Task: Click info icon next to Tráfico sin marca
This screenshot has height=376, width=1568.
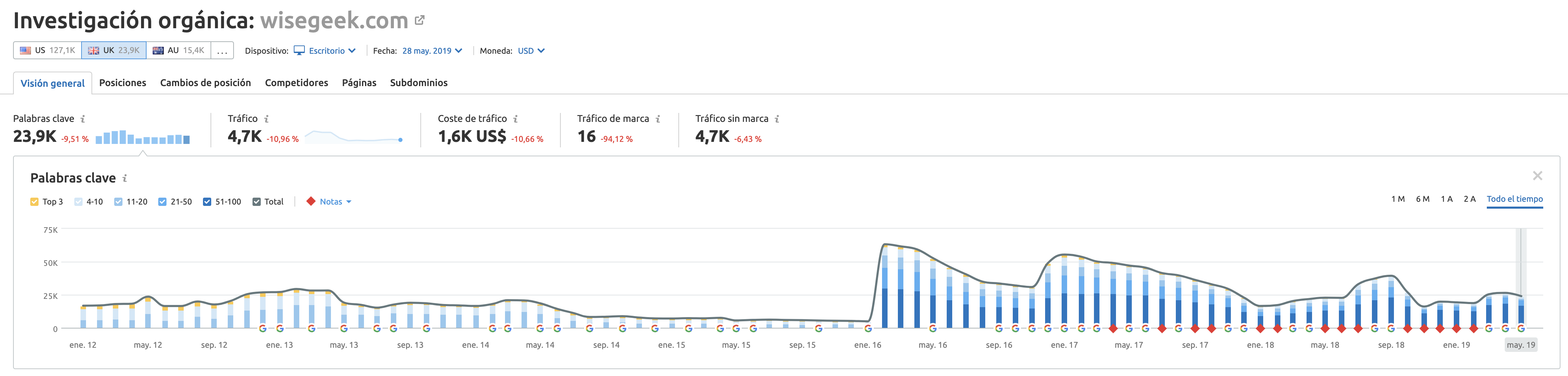Action: [x=777, y=119]
